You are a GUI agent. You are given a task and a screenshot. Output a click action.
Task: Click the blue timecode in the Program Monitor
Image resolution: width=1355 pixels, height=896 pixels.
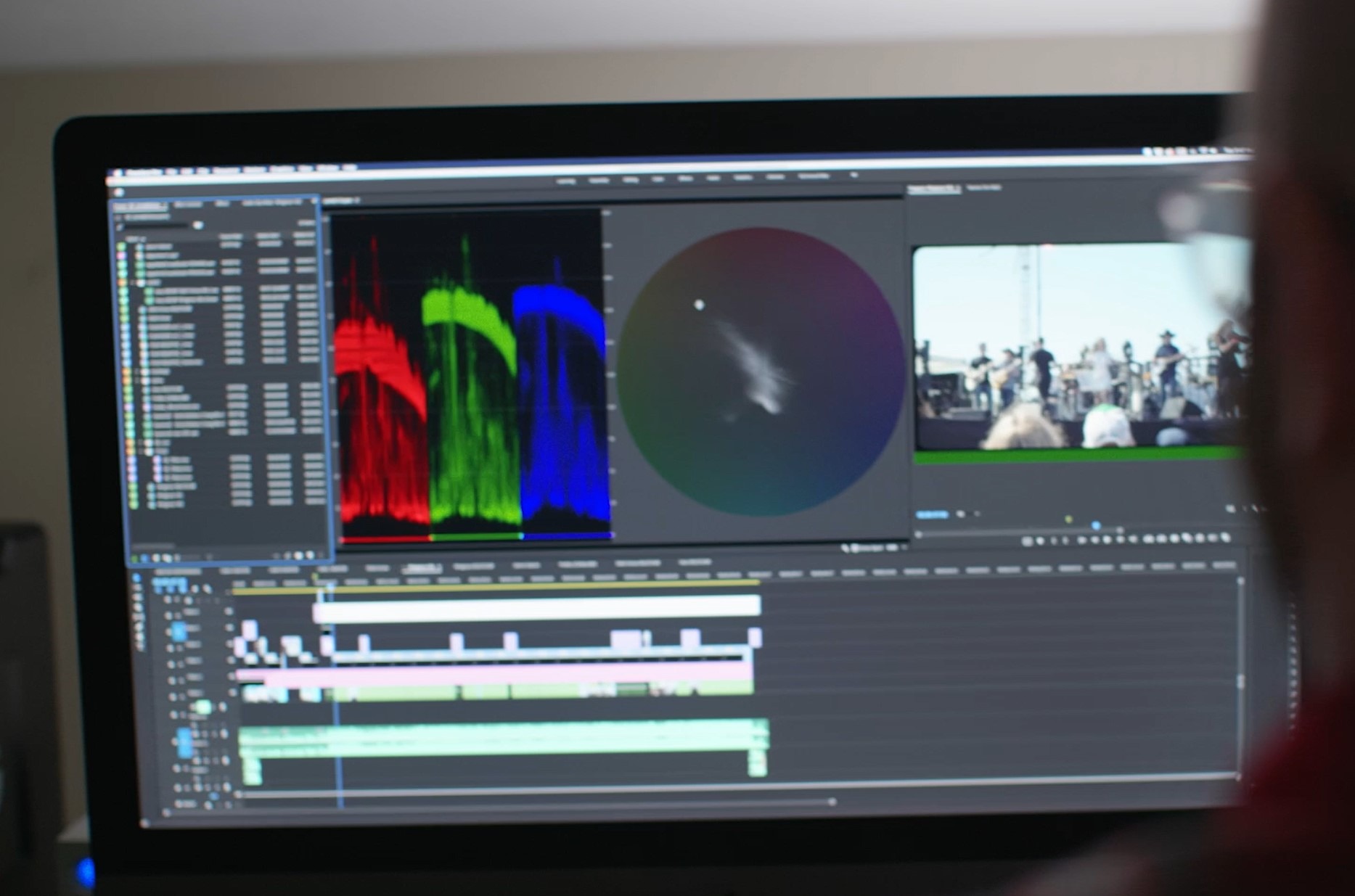932,514
